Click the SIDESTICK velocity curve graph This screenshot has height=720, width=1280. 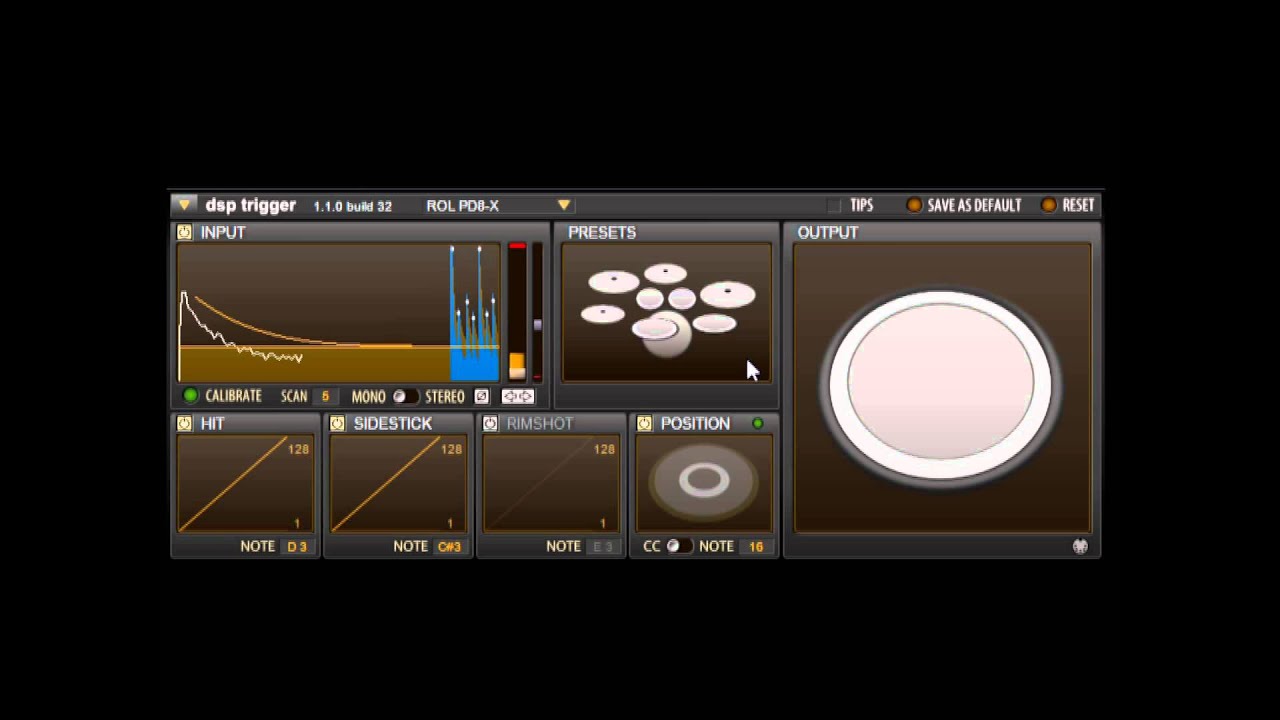(x=398, y=484)
